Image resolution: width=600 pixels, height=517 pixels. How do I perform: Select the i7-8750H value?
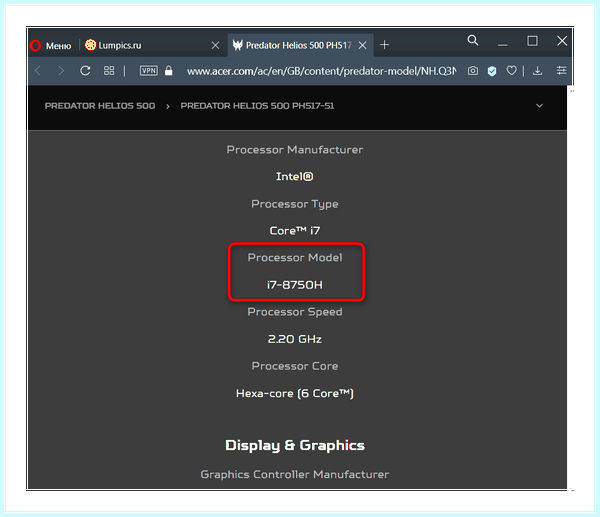295,285
